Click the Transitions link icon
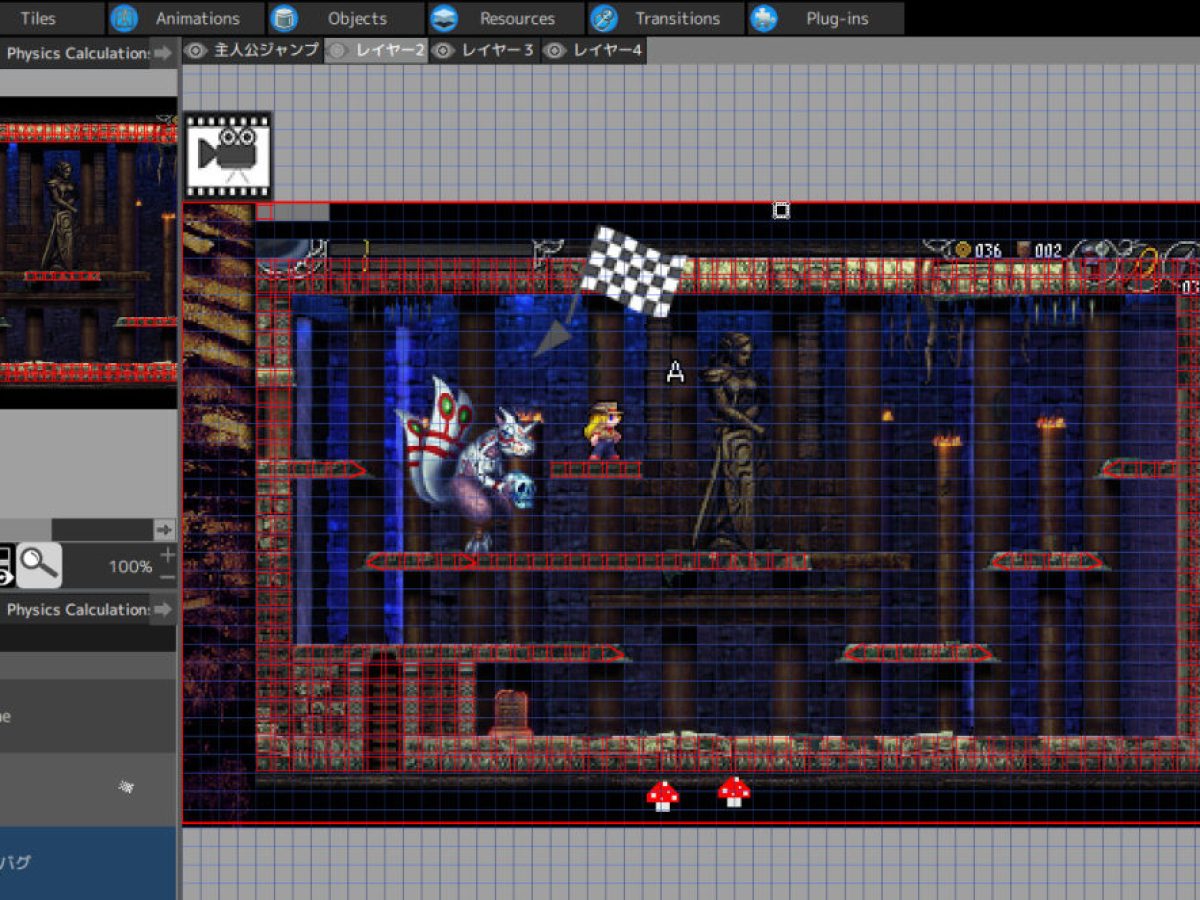The height and width of the screenshot is (900, 1200). (x=604, y=18)
